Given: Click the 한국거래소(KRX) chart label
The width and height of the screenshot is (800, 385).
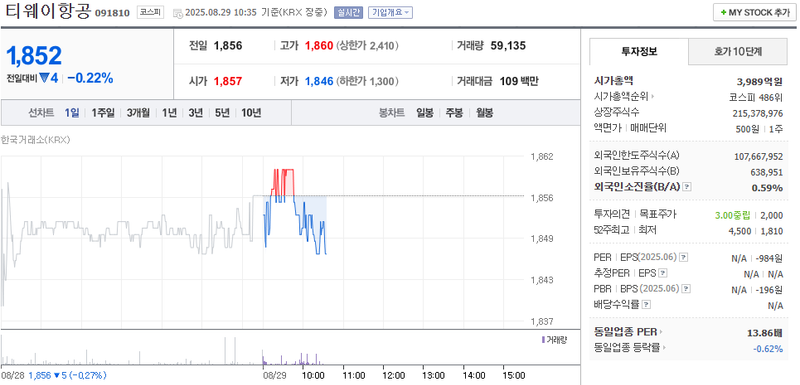Looking at the screenshot, I should click(36, 140).
